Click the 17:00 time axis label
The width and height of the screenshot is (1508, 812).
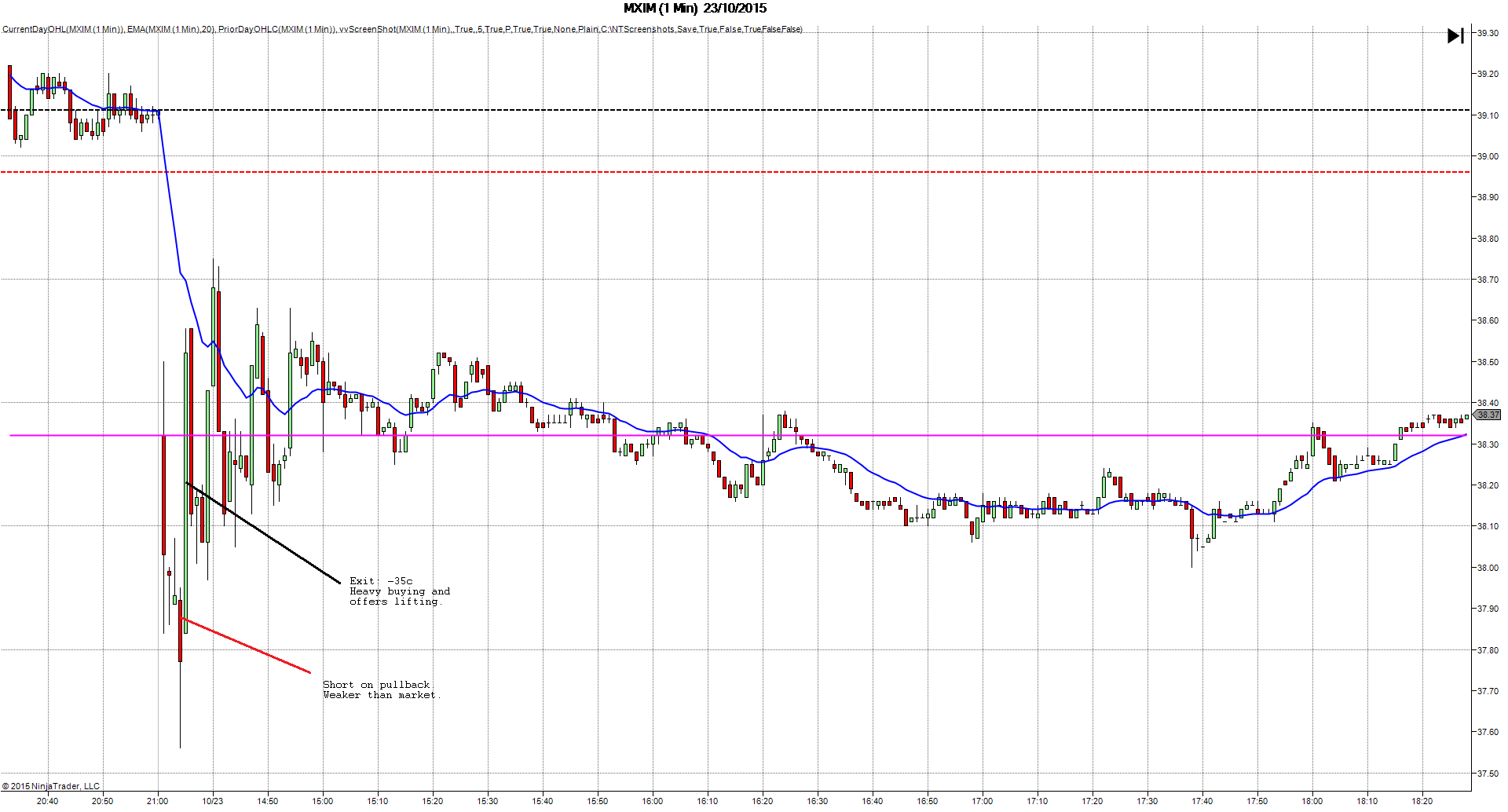(x=982, y=801)
